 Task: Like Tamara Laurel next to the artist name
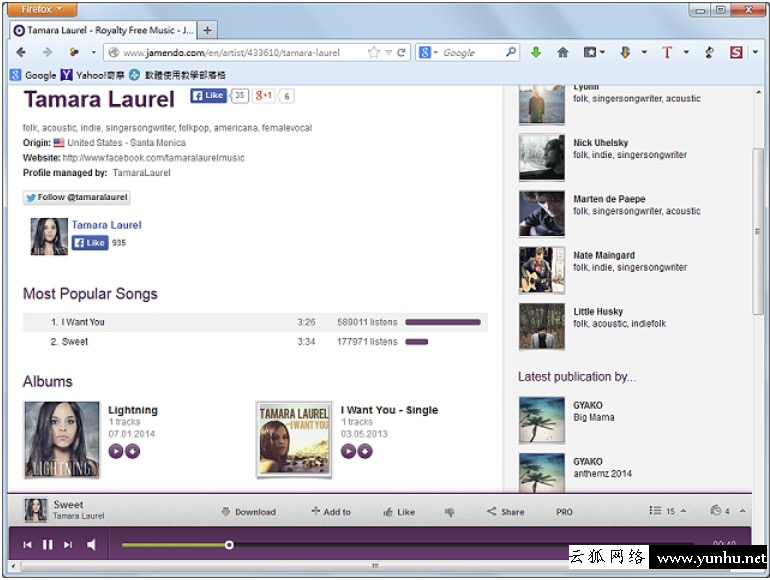(208, 95)
